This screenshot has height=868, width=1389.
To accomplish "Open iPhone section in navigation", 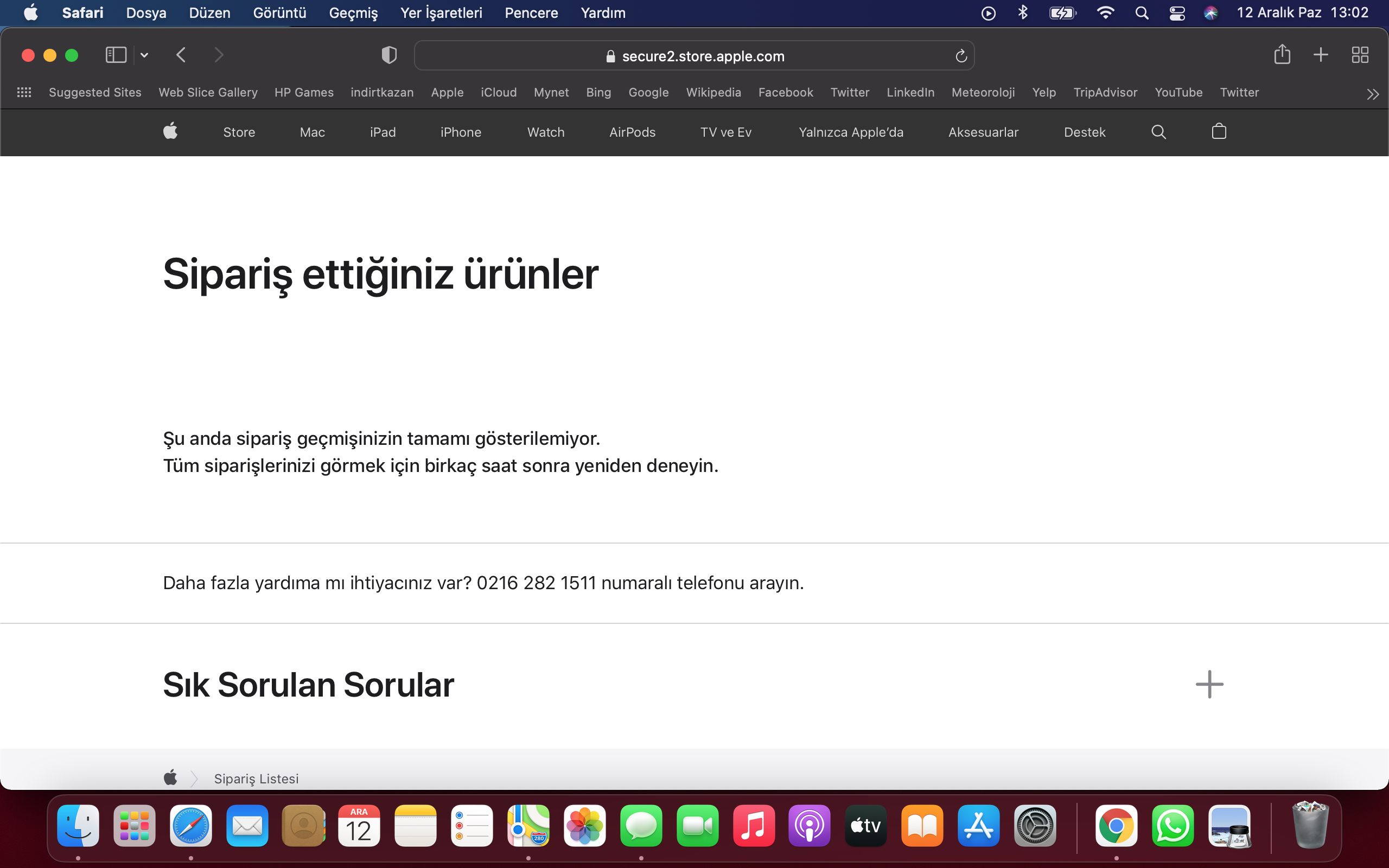I will coord(461,132).
